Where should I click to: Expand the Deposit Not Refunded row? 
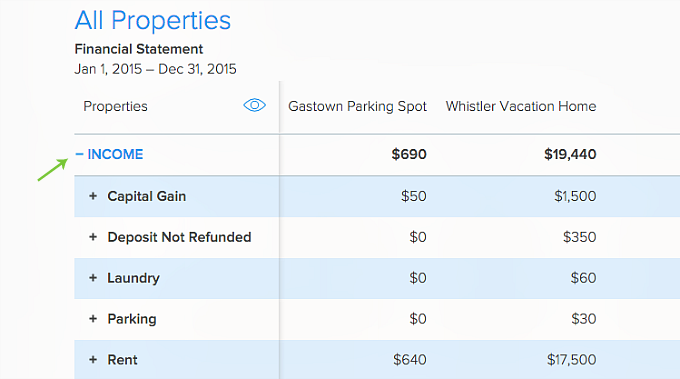pos(93,237)
